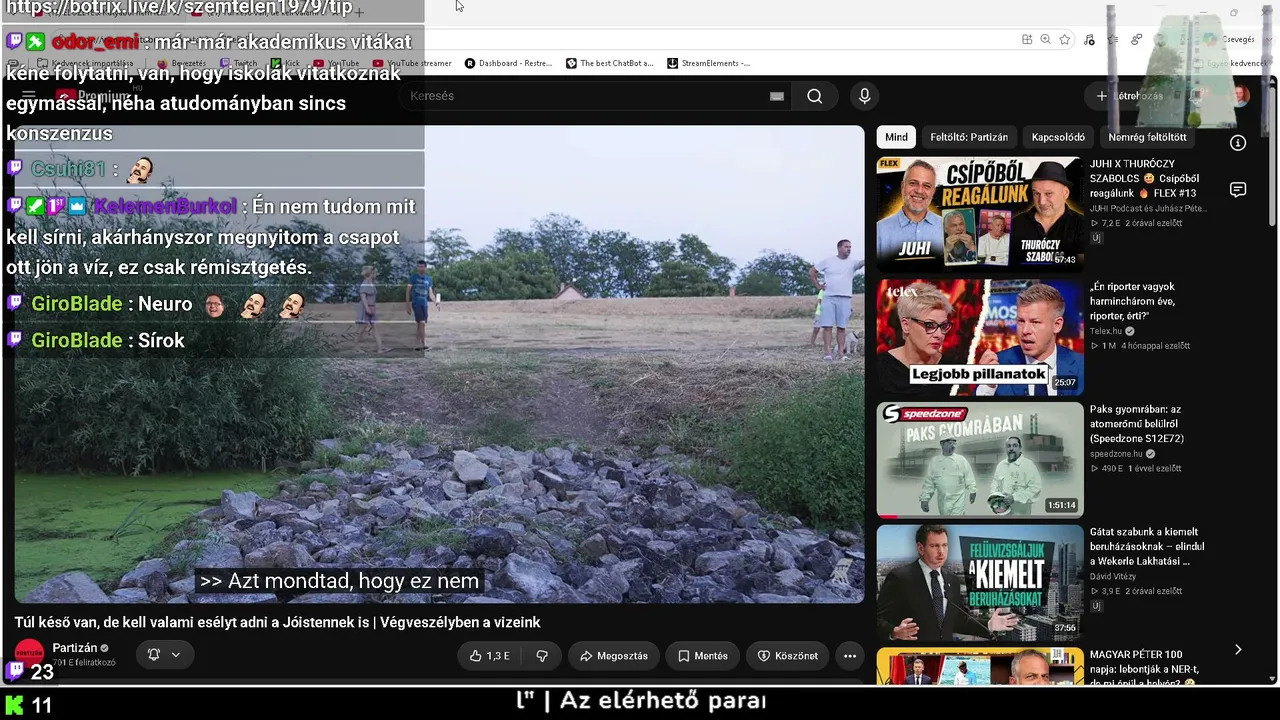
Task: Open the Felülvizsgáljuk a kiemelt beruházásokat thumbnail
Action: point(980,583)
